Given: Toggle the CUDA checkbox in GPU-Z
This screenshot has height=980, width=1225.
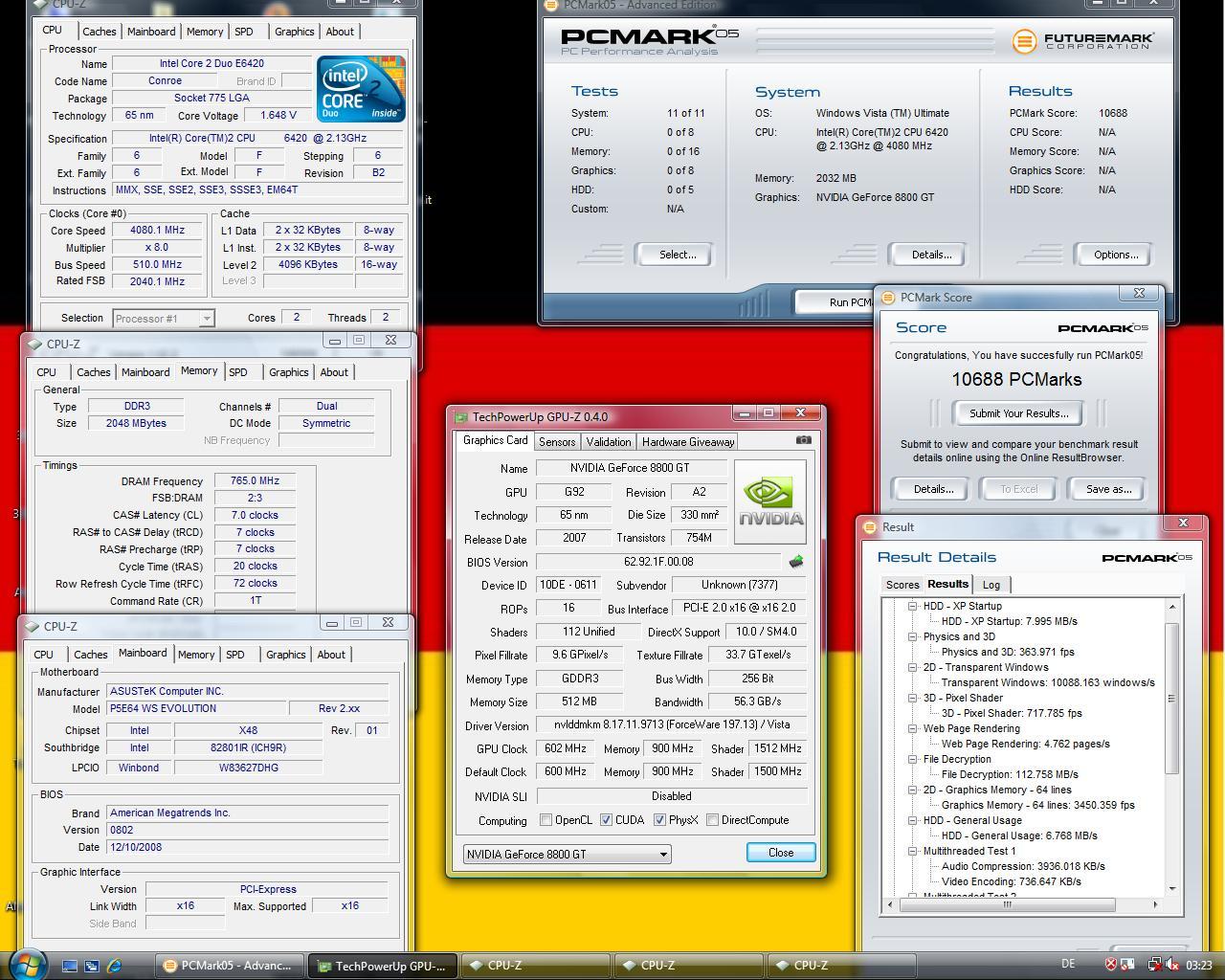Looking at the screenshot, I should point(606,820).
